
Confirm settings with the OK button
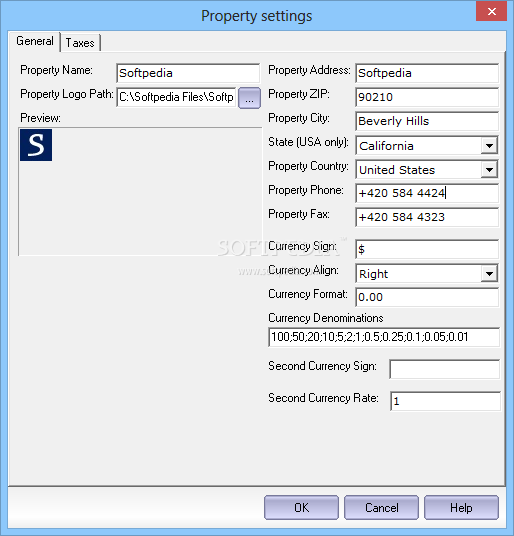click(301, 508)
